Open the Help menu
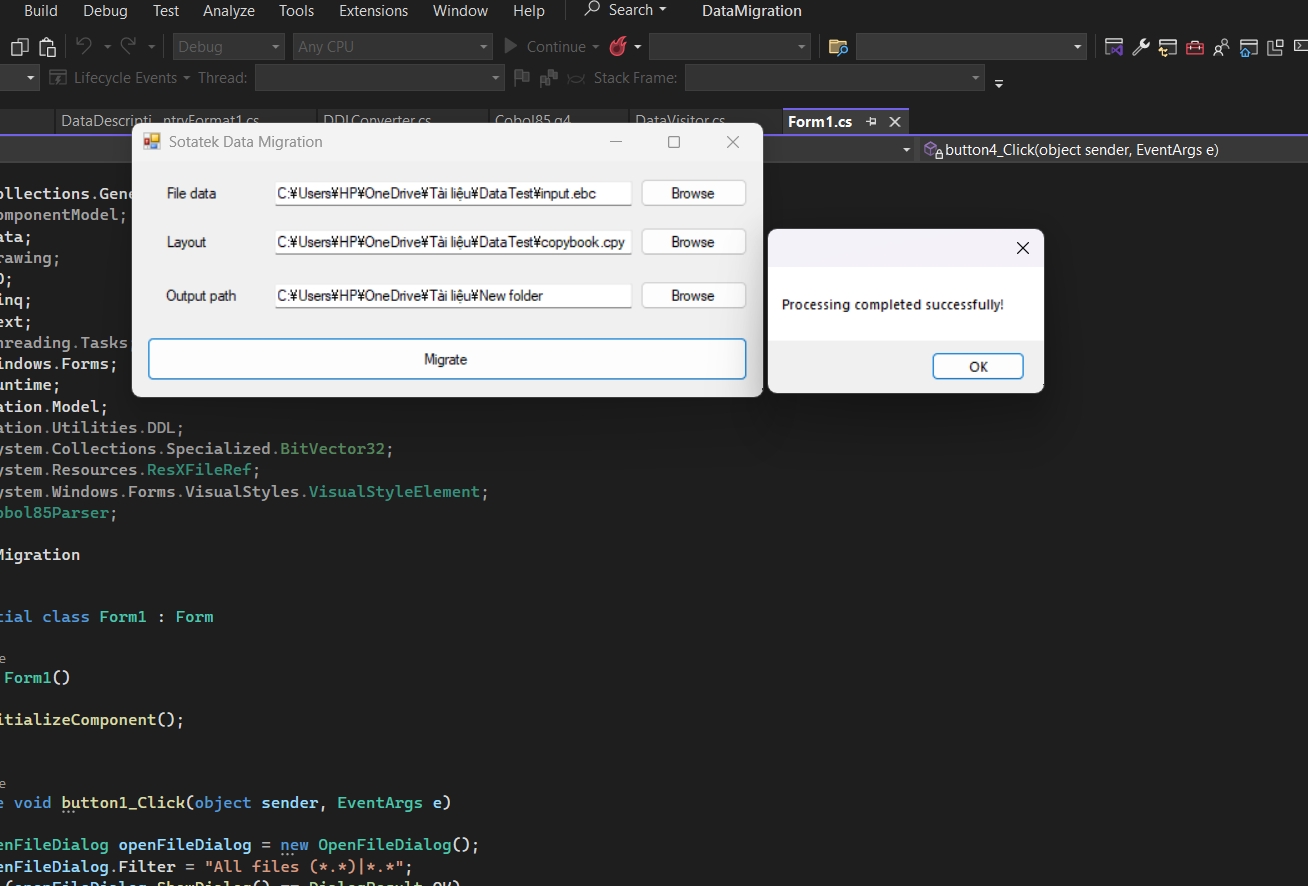This screenshot has width=1308, height=886. click(528, 11)
